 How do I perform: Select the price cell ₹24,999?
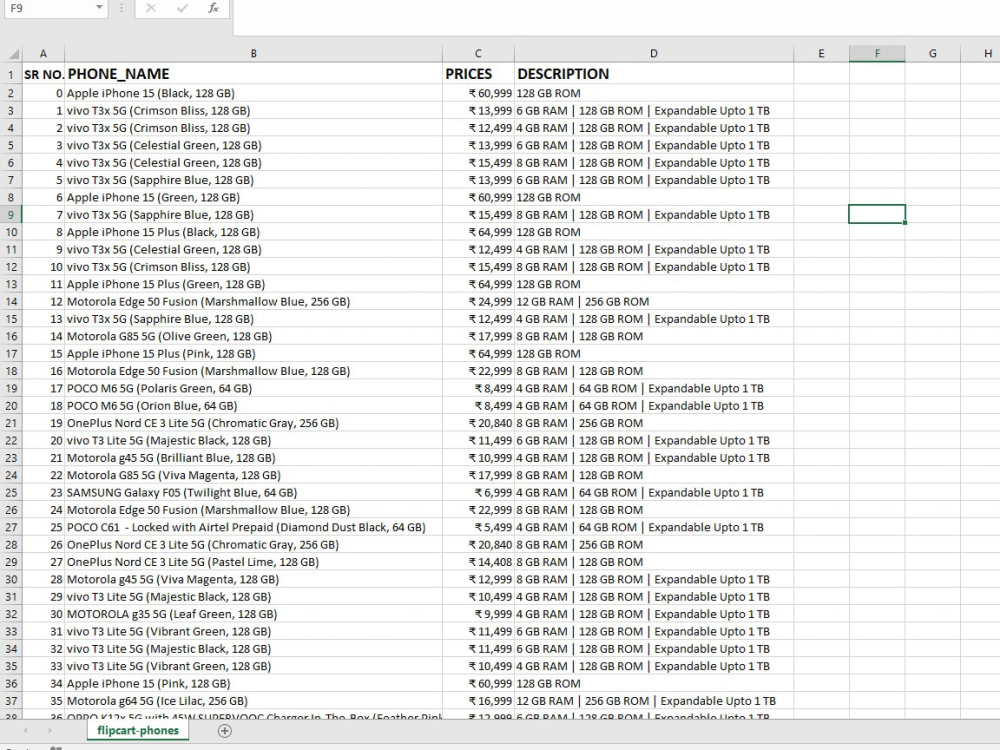pos(478,302)
